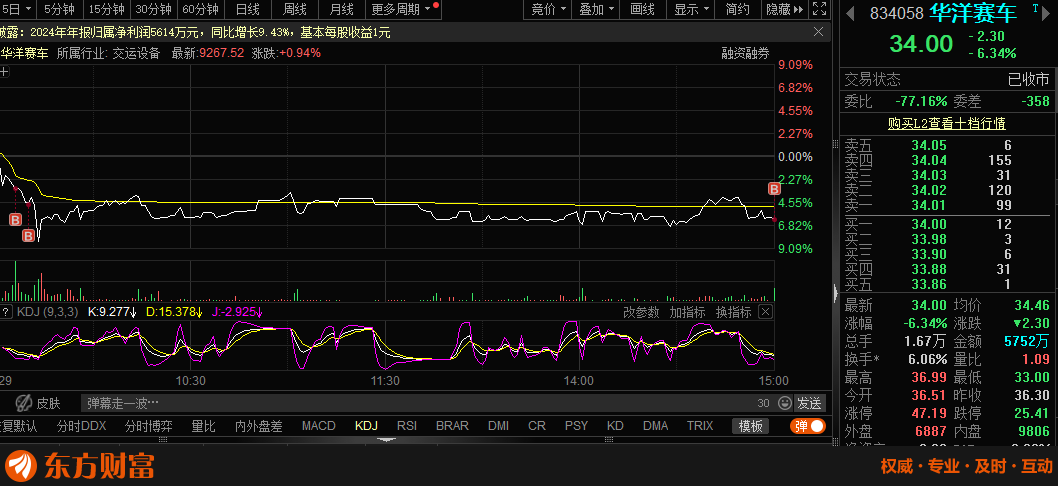1058x486 pixels.
Task: Open the 竞价 dropdown
Action: click(x=549, y=9)
